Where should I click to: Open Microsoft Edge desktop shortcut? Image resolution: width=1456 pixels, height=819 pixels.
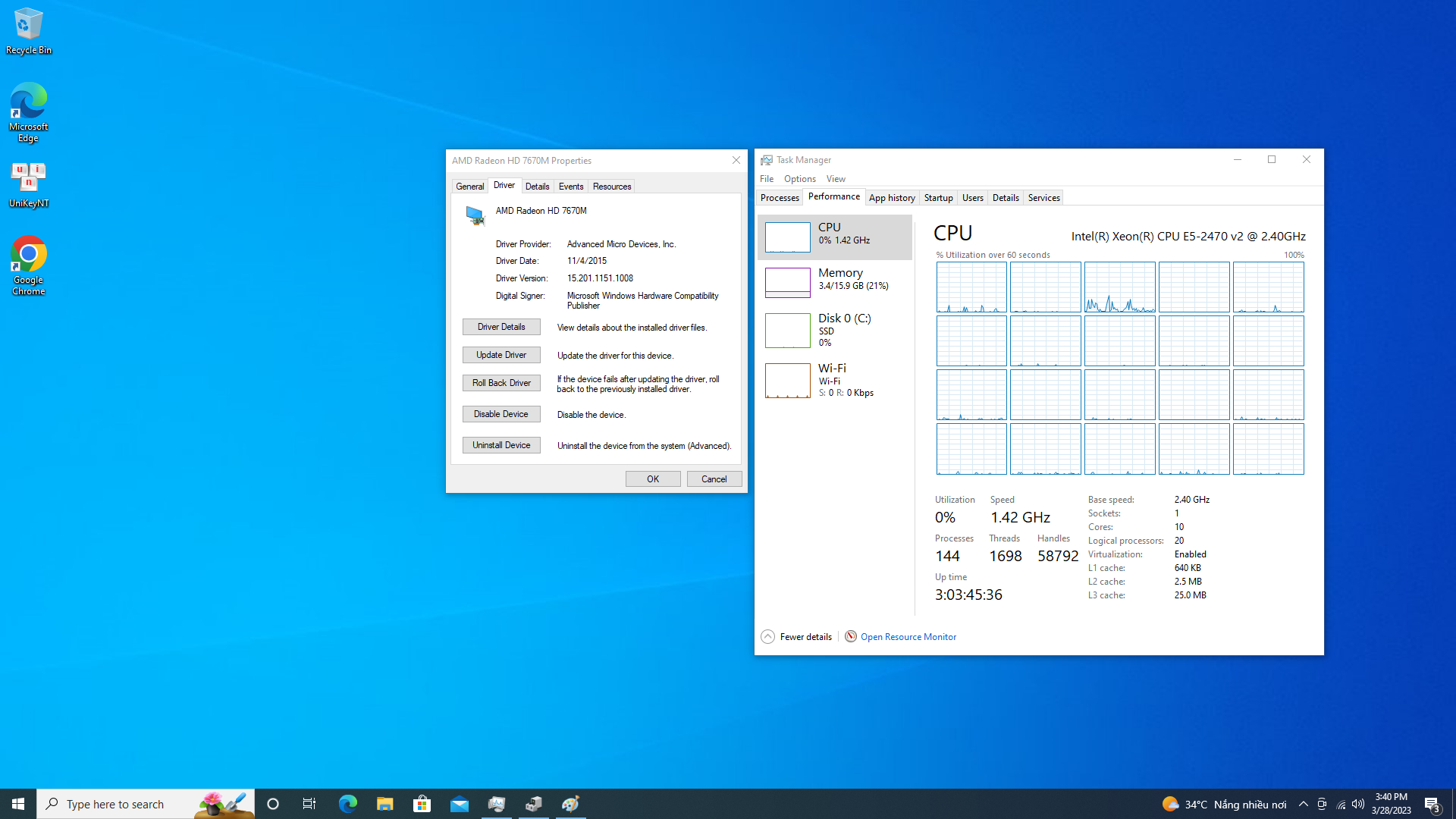[29, 112]
